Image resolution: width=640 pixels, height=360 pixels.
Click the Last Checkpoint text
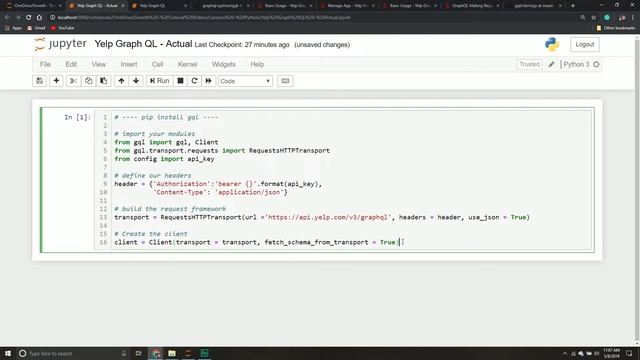click(x=242, y=45)
